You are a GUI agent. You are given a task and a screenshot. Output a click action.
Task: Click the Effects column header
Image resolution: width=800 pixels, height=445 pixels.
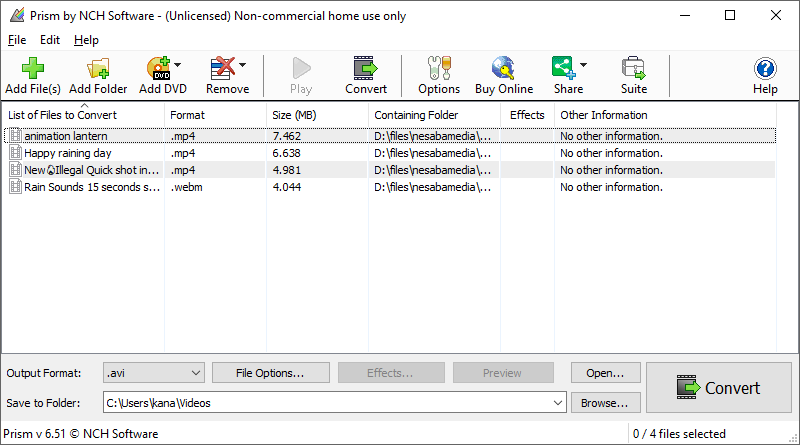(528, 115)
